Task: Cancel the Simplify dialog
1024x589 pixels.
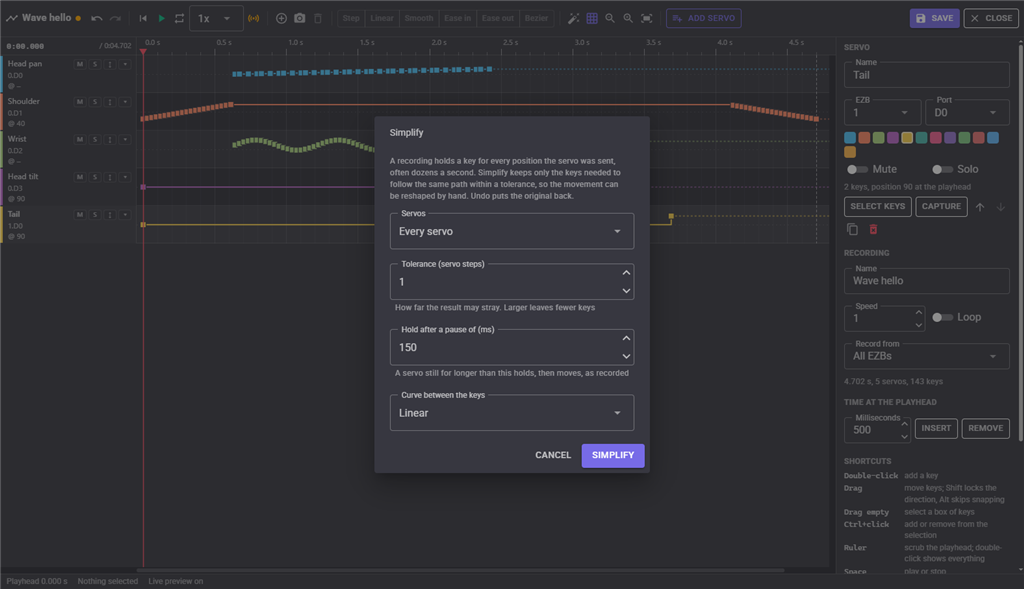Action: coord(553,455)
